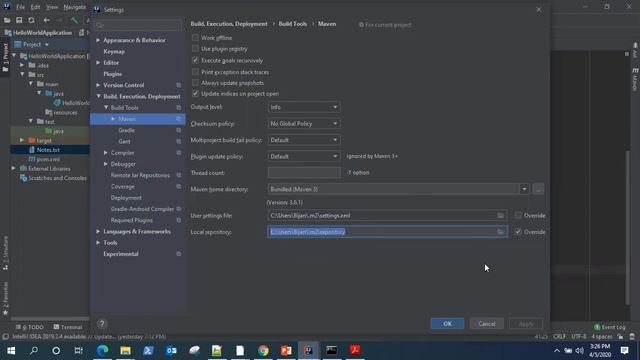Click the Back navigation arrow in the toolbar
Image resolution: width=640 pixels, height=360 pixels.
tap(47, 20)
